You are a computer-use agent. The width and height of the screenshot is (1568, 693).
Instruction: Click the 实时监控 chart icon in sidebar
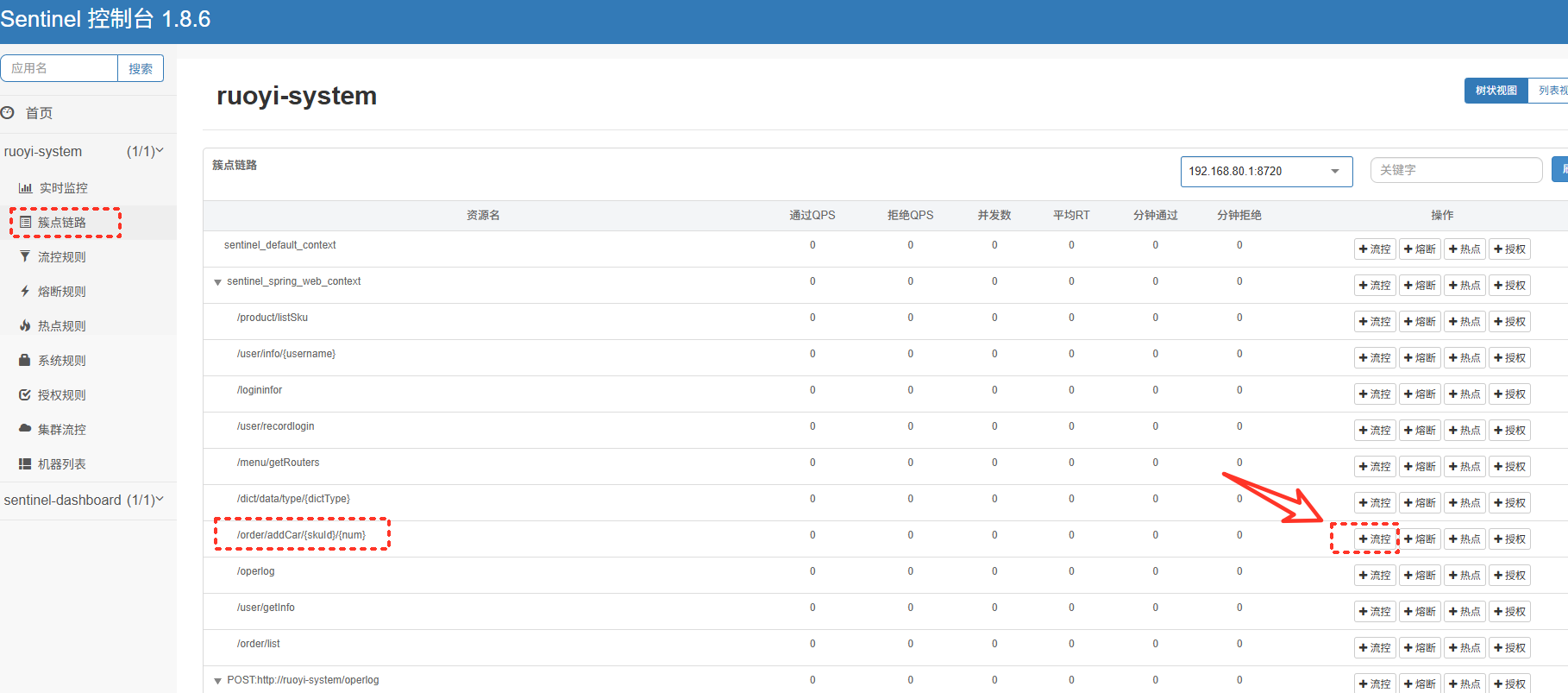pos(25,188)
